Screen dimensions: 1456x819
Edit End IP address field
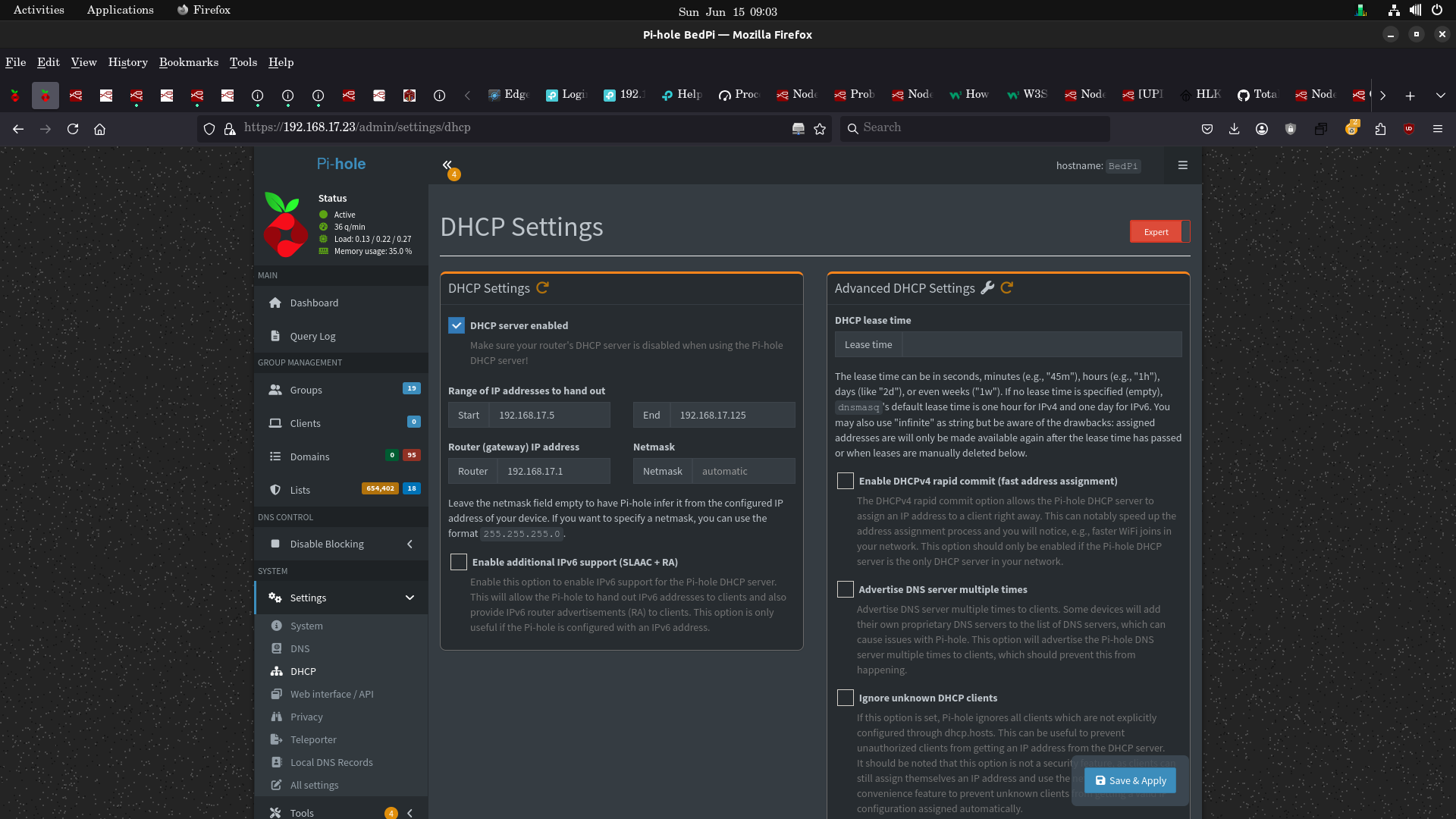point(733,415)
